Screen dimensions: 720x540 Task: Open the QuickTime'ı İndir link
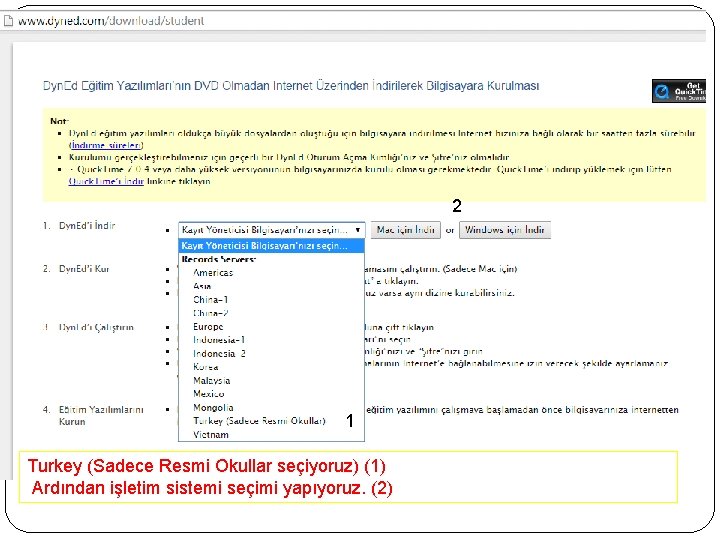coord(107,181)
